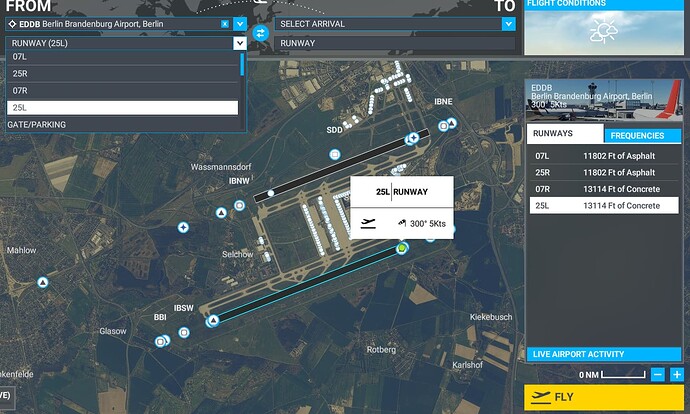The width and height of the screenshot is (690, 414).
Task: Click the green 25L runway start marker
Action: (x=402, y=247)
